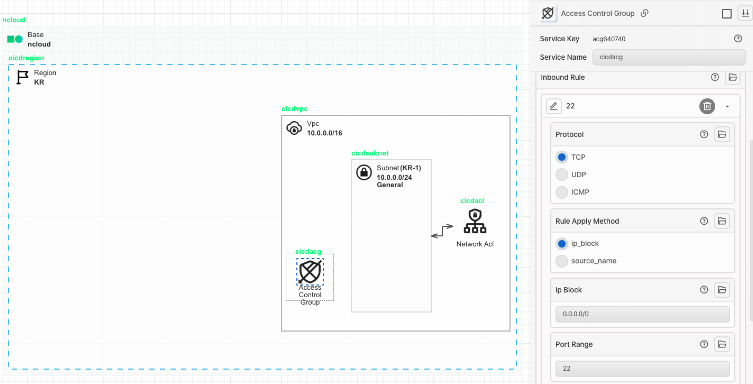Click the link icon beside Access Control Group title
The image size is (753, 384).
(644, 13)
